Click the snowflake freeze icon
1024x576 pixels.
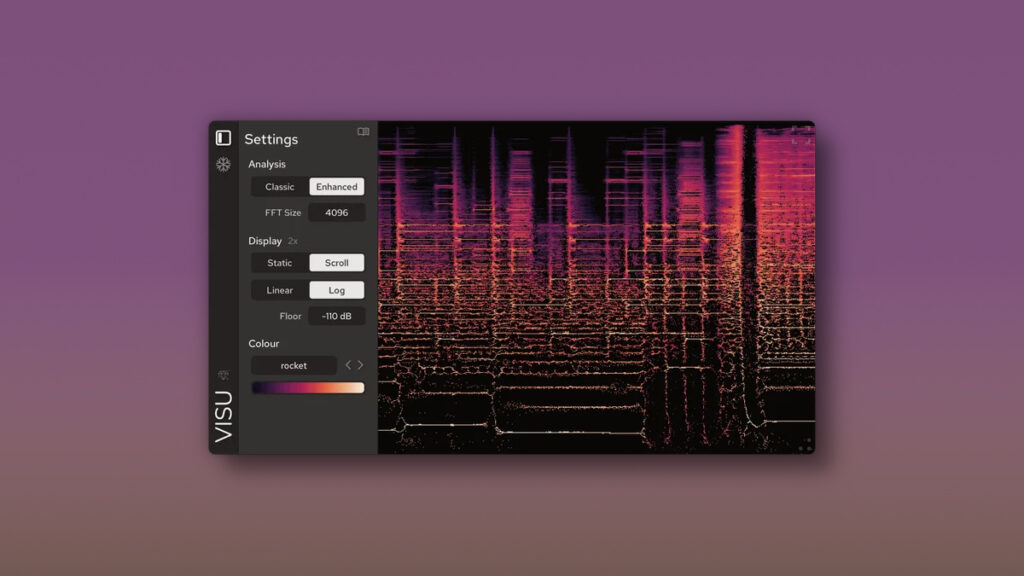pos(223,164)
